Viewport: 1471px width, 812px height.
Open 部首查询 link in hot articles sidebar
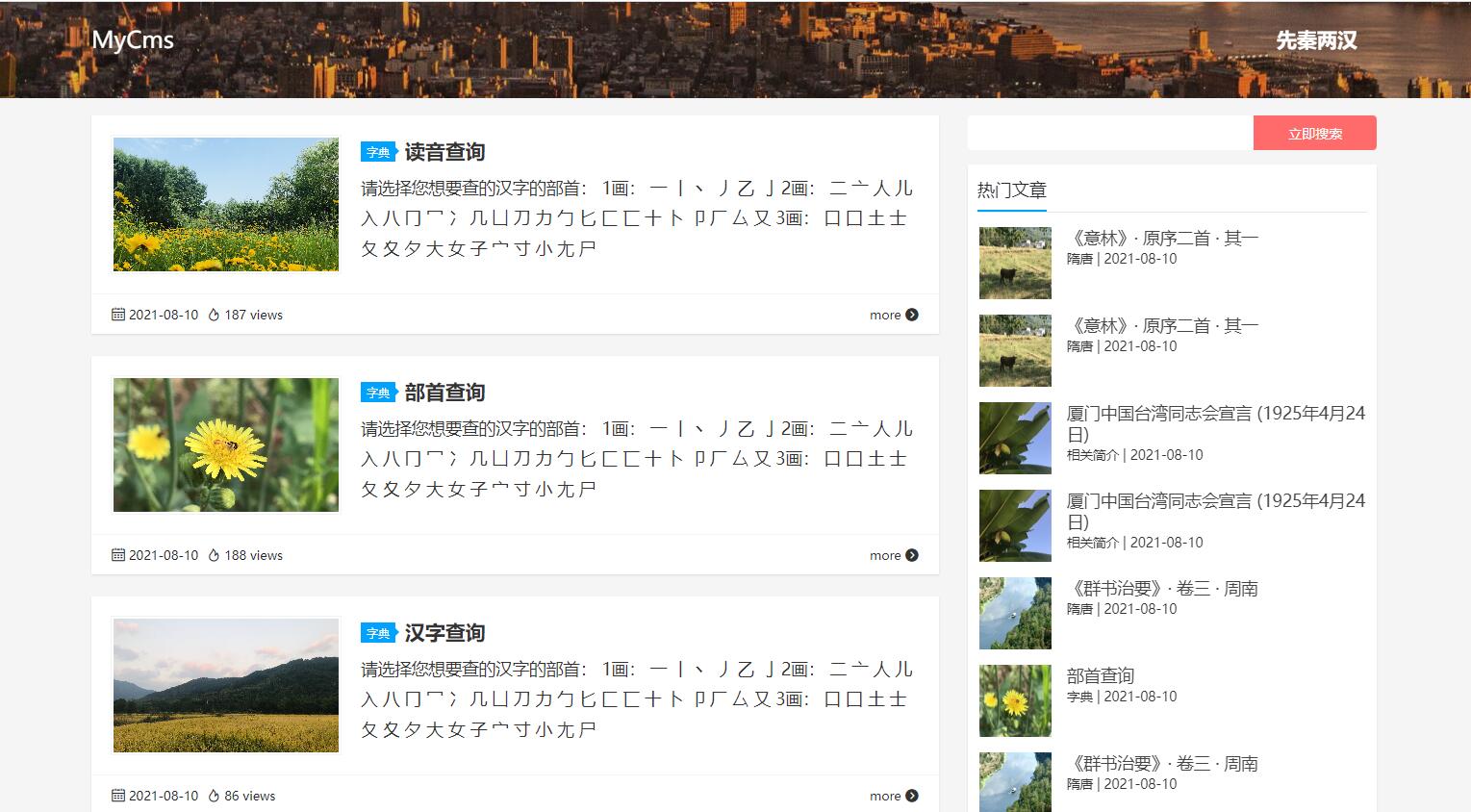(x=1101, y=675)
